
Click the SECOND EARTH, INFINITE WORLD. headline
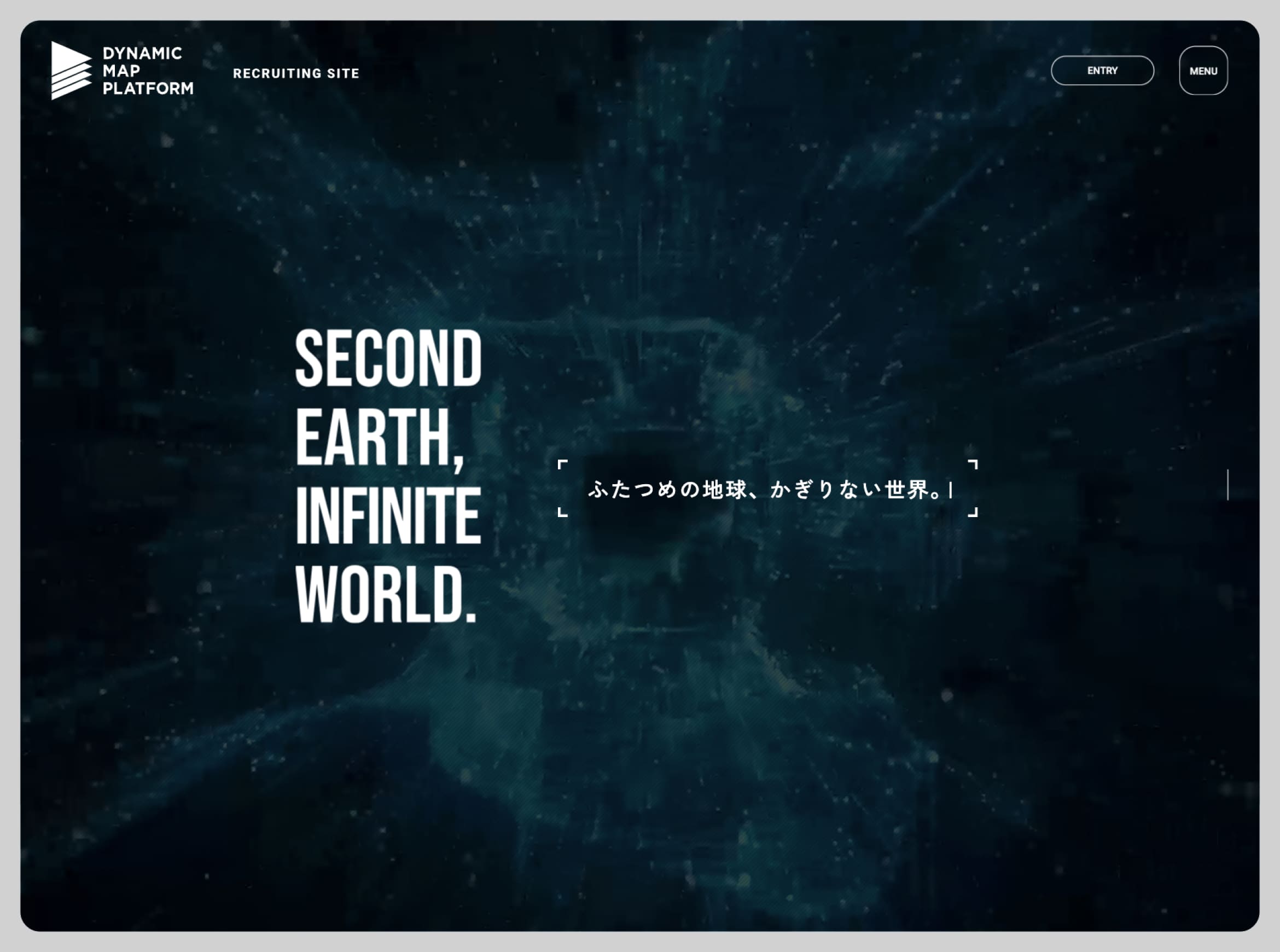click(388, 476)
